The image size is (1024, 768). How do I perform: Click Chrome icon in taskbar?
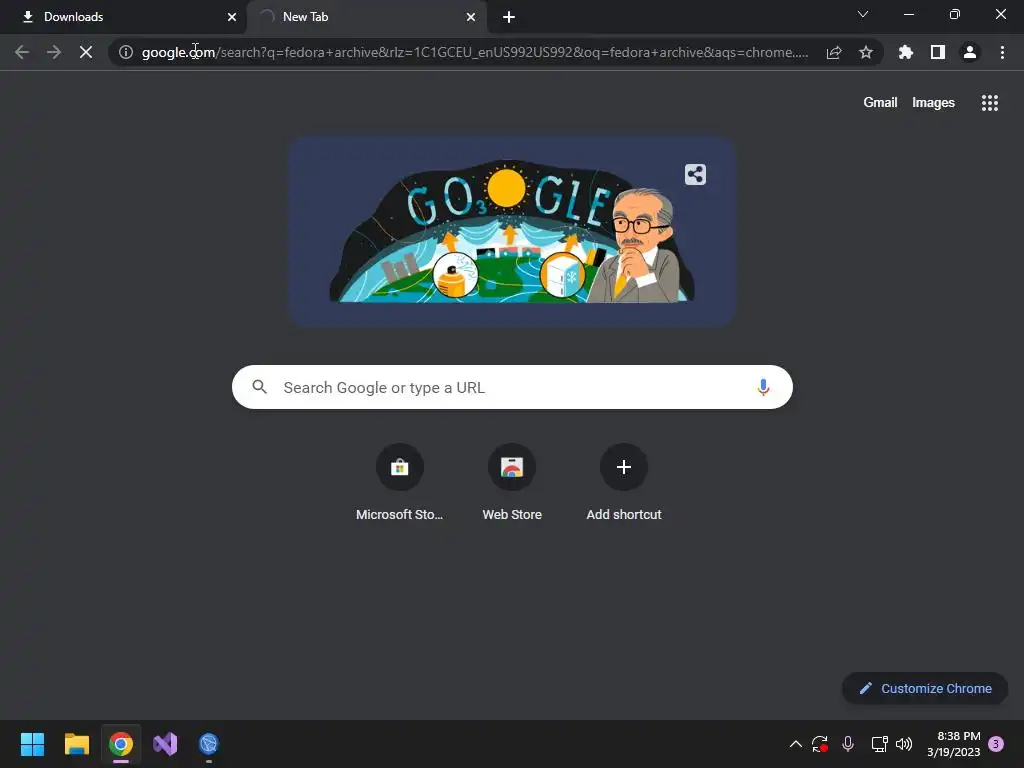point(121,744)
